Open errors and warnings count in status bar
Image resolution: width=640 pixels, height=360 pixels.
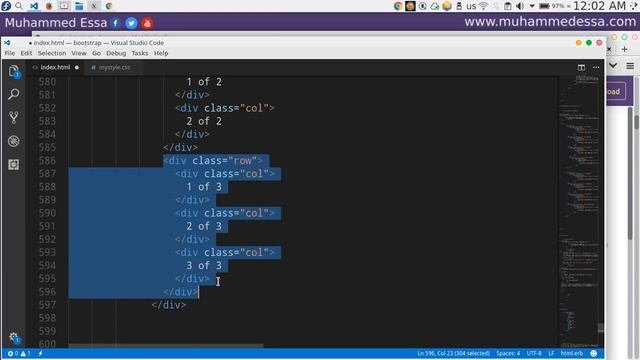tap(19, 353)
